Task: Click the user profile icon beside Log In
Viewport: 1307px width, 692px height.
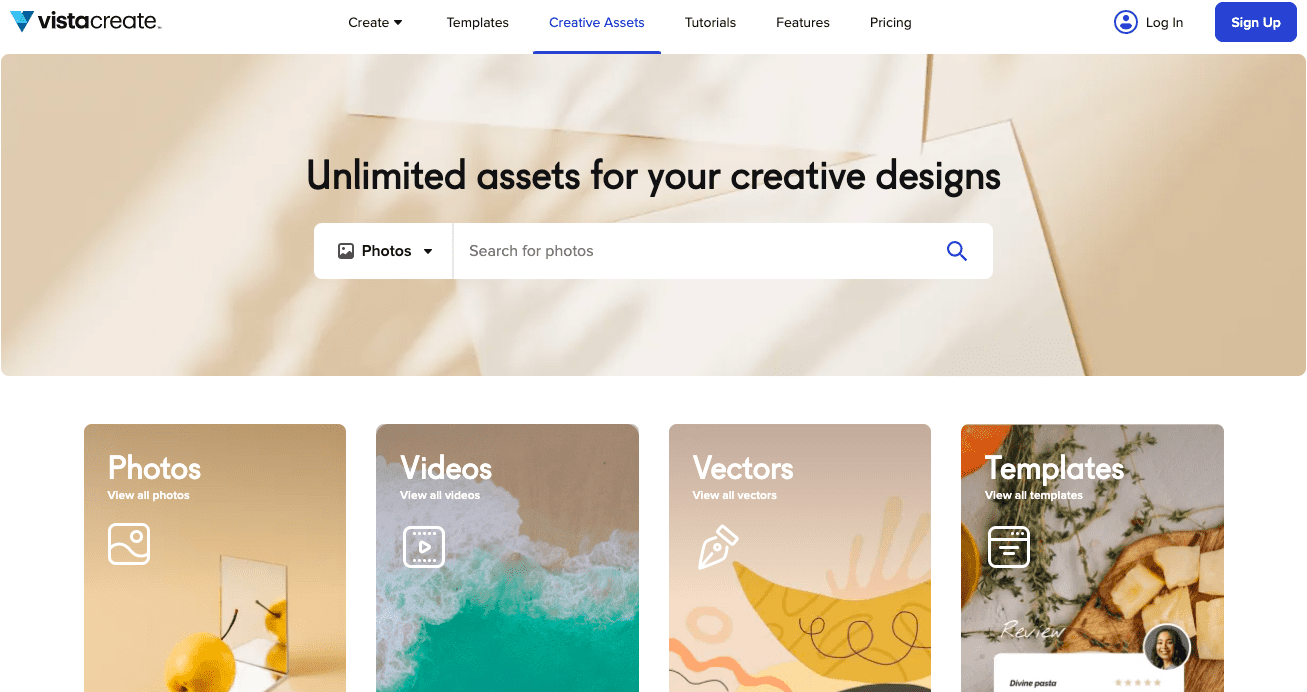Action: coord(1126,22)
